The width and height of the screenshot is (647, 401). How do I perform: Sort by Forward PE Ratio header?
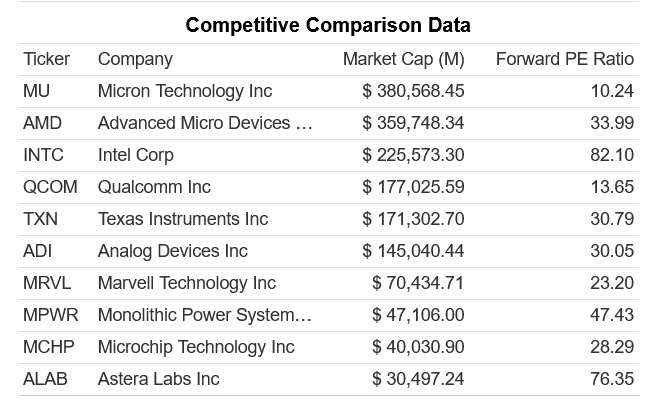(564, 59)
